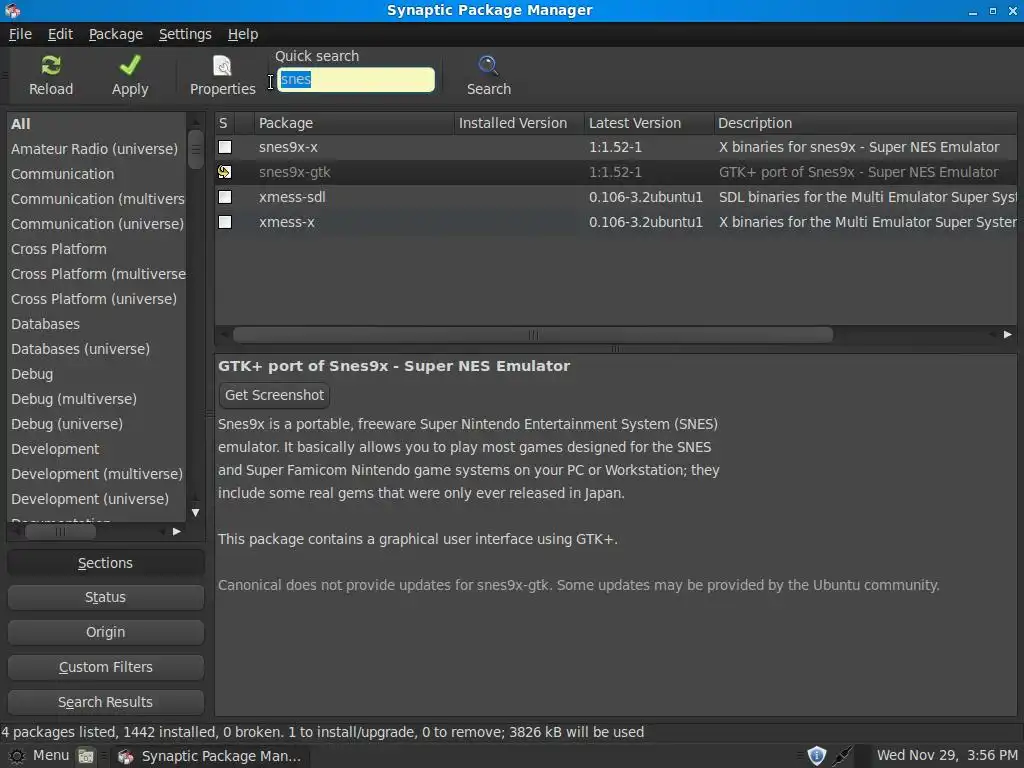Select the xmess-sdl package name

[x=292, y=197]
